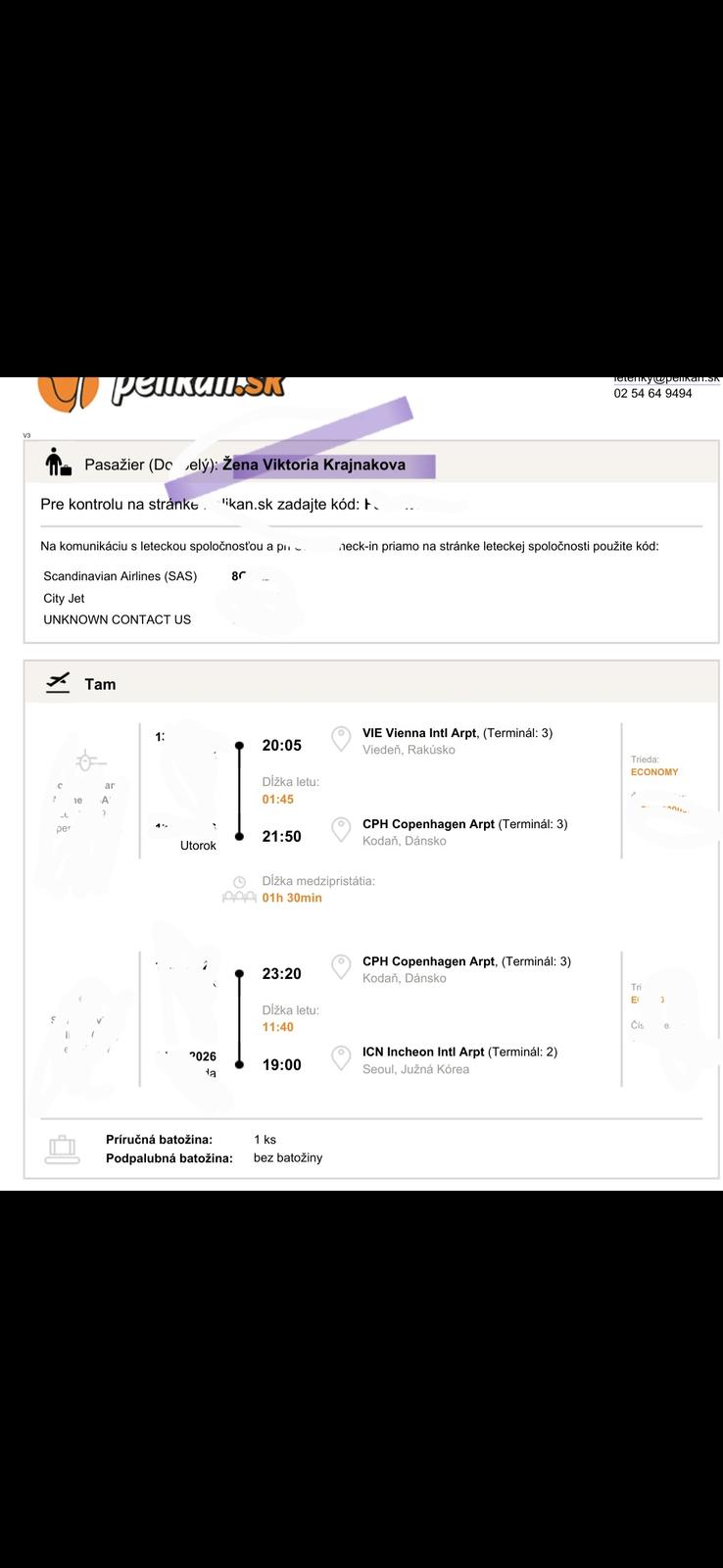Click UNKNOWN CONTACT US text
This screenshot has height=1568, width=723.
tap(117, 619)
